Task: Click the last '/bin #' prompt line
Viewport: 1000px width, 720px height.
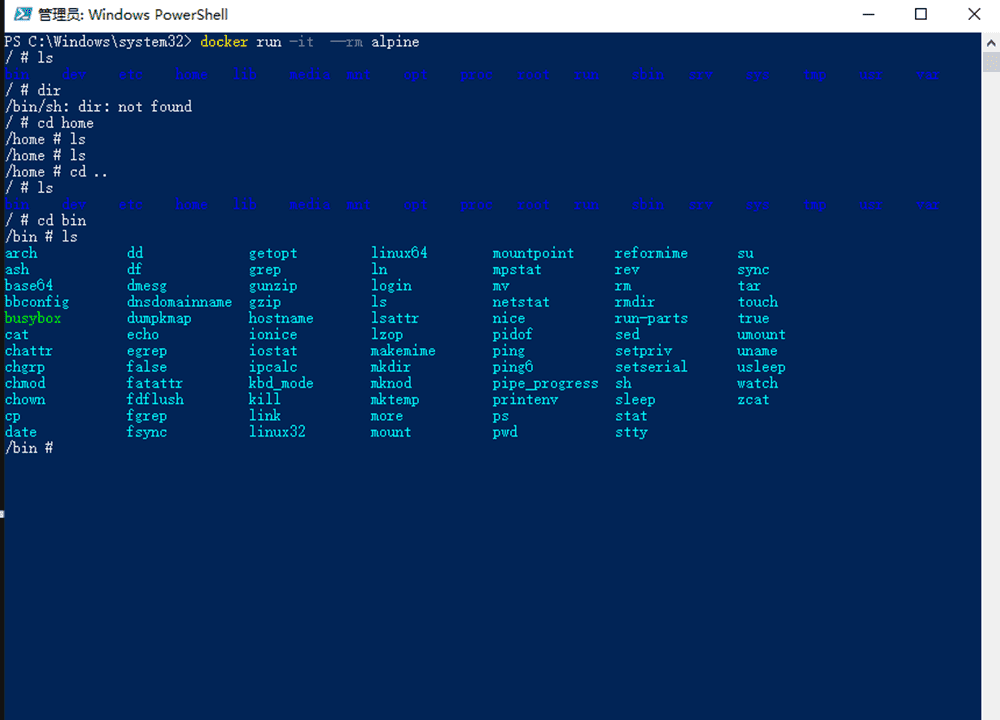Action: [29, 448]
